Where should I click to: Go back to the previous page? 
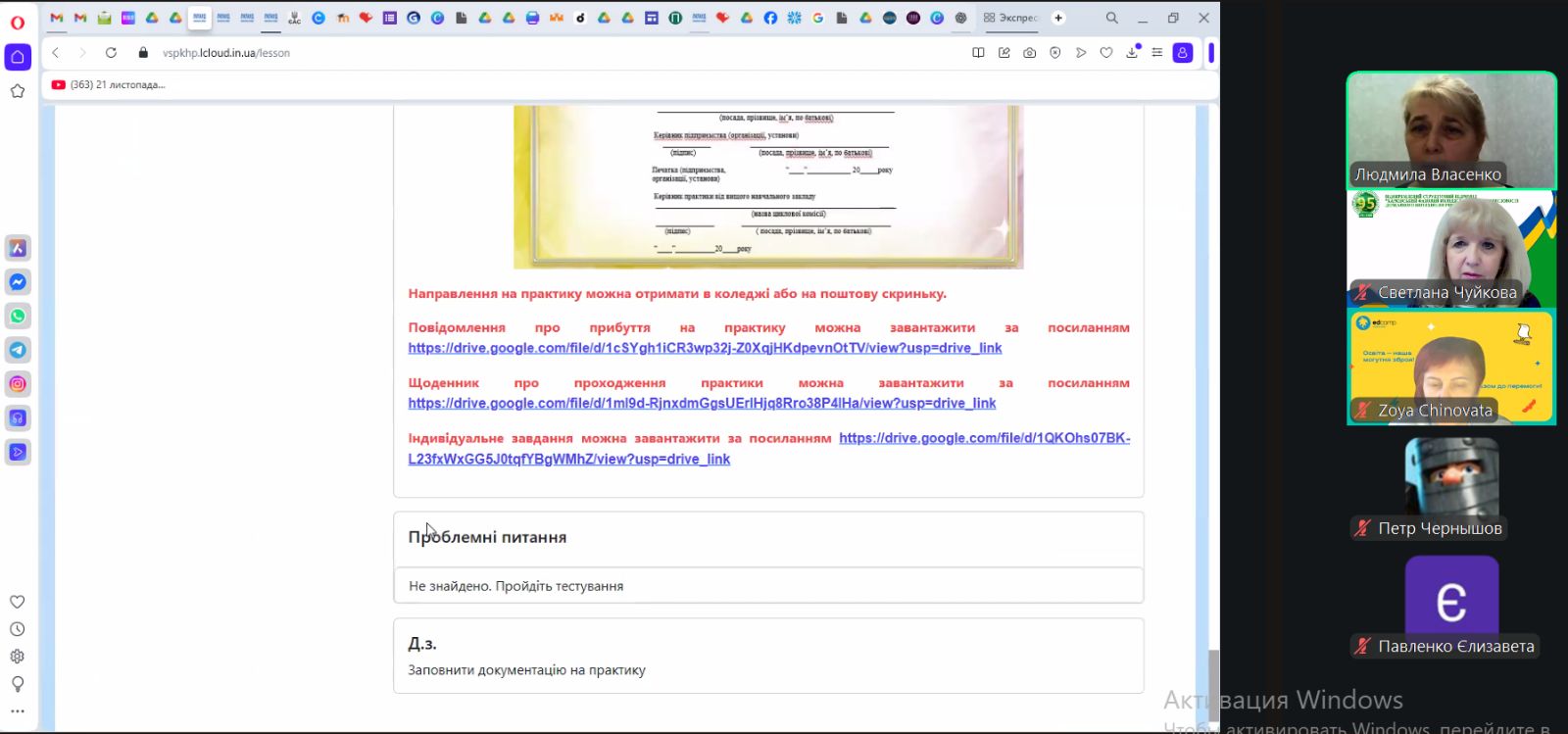click(56, 53)
